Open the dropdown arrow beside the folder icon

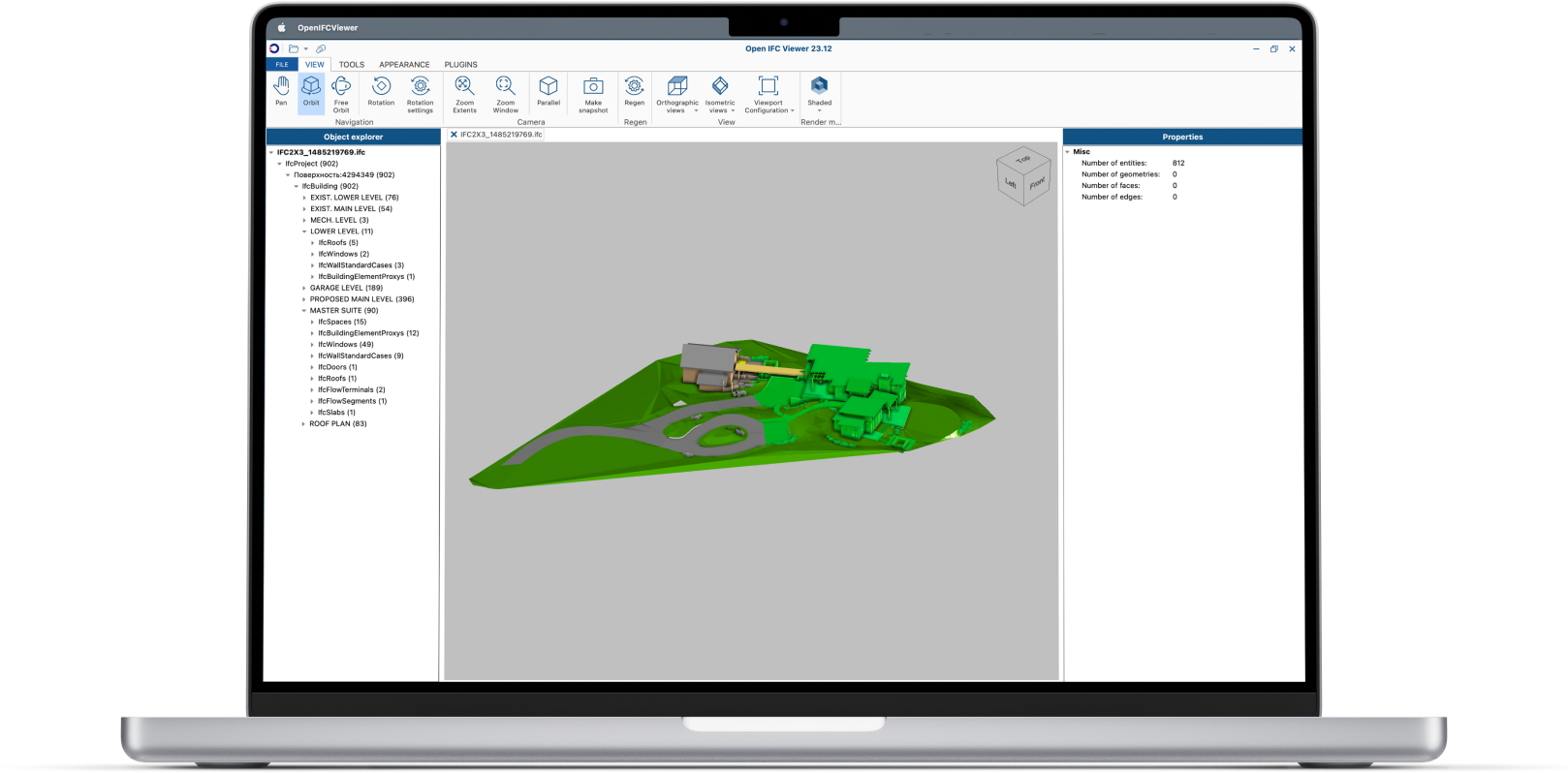(x=306, y=48)
